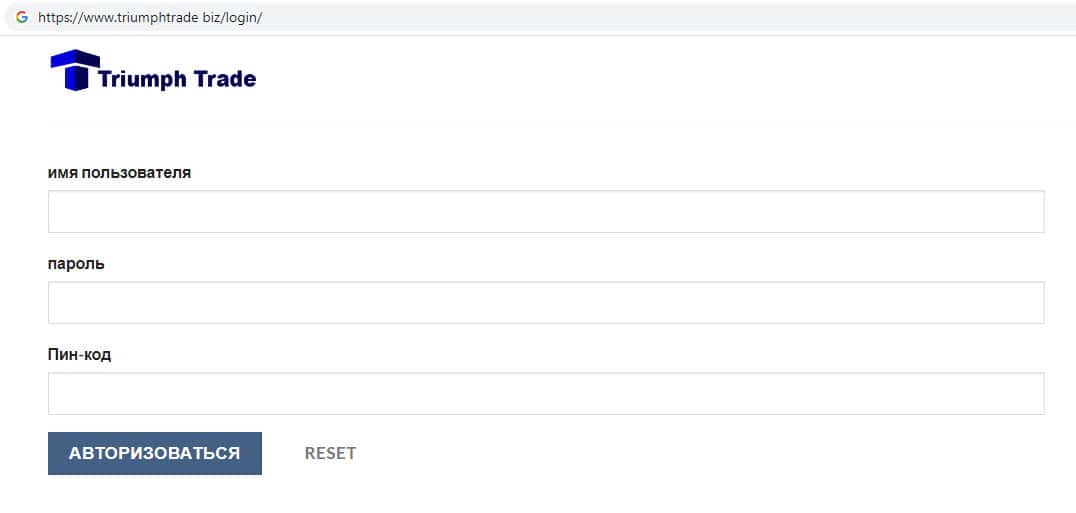The image size is (1076, 513).
Task: Click the blue Triumph Trade logo icon
Action: [75, 70]
